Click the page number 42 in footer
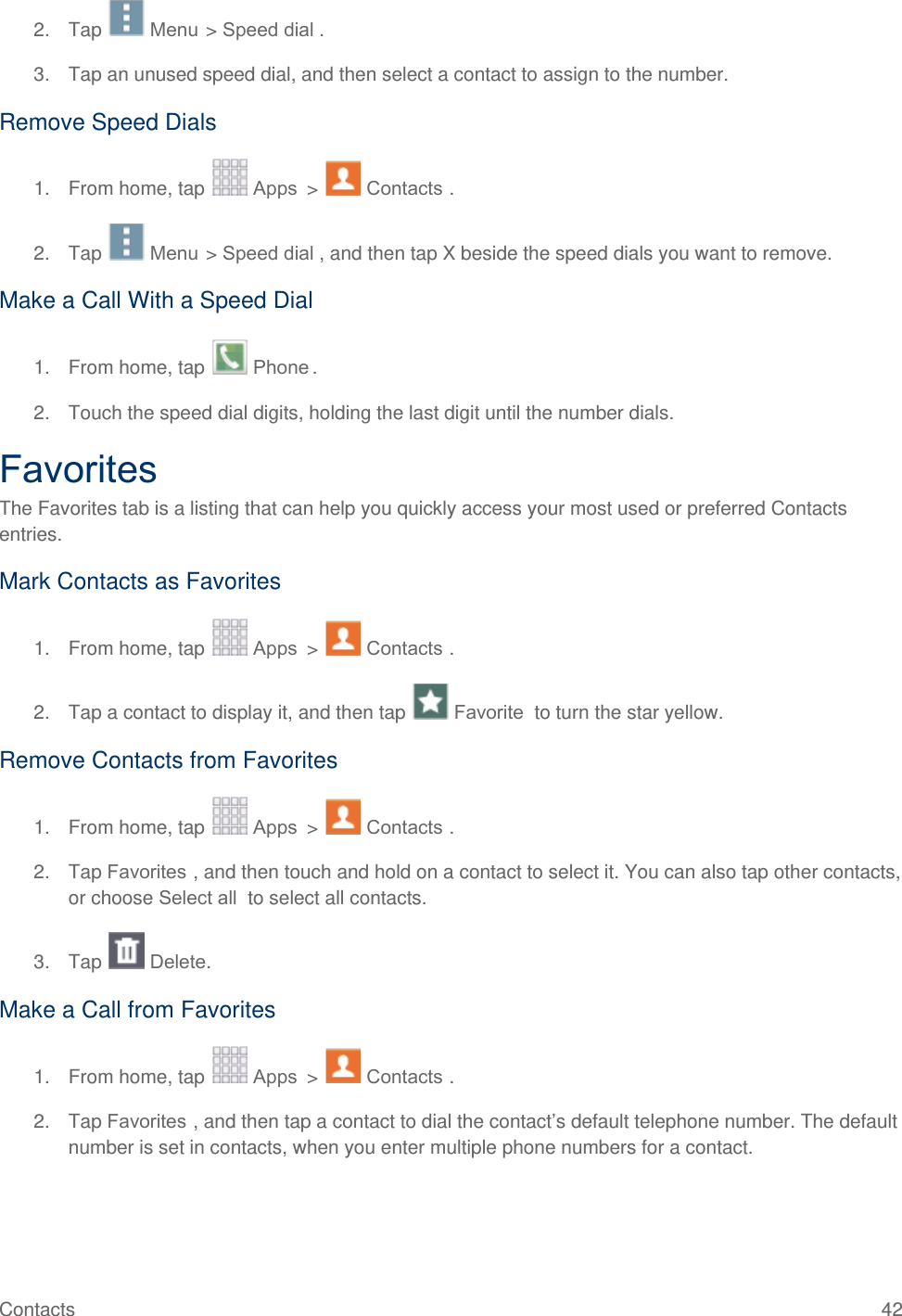This screenshot has height=1316, width=902. 891,1308
